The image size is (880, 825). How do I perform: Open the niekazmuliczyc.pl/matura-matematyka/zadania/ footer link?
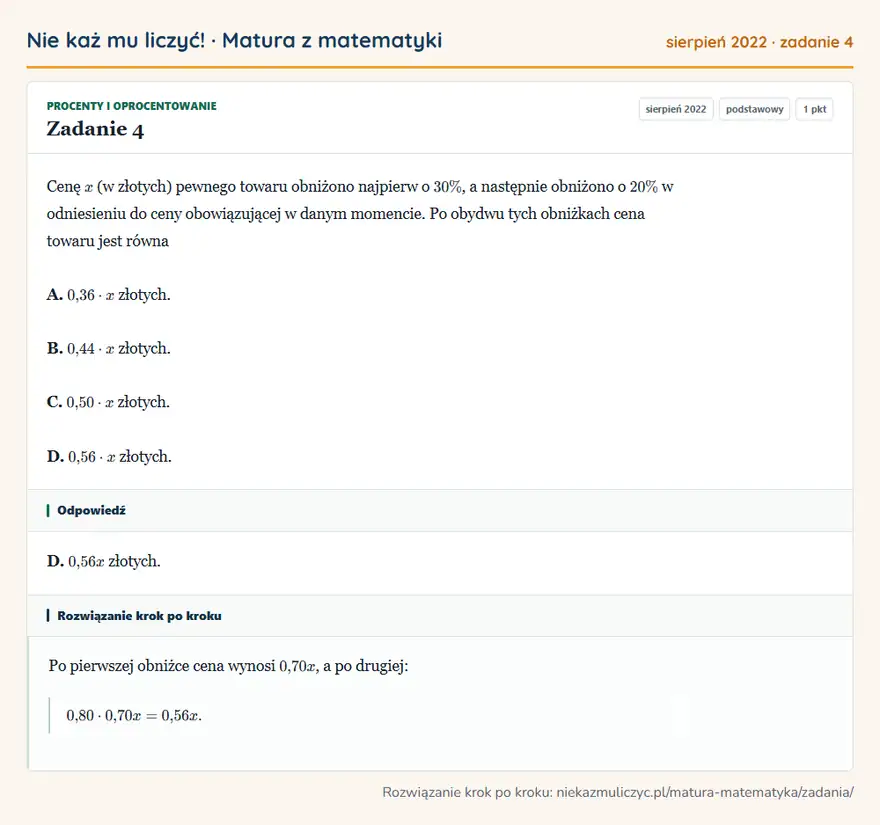pyautogui.click(x=705, y=792)
